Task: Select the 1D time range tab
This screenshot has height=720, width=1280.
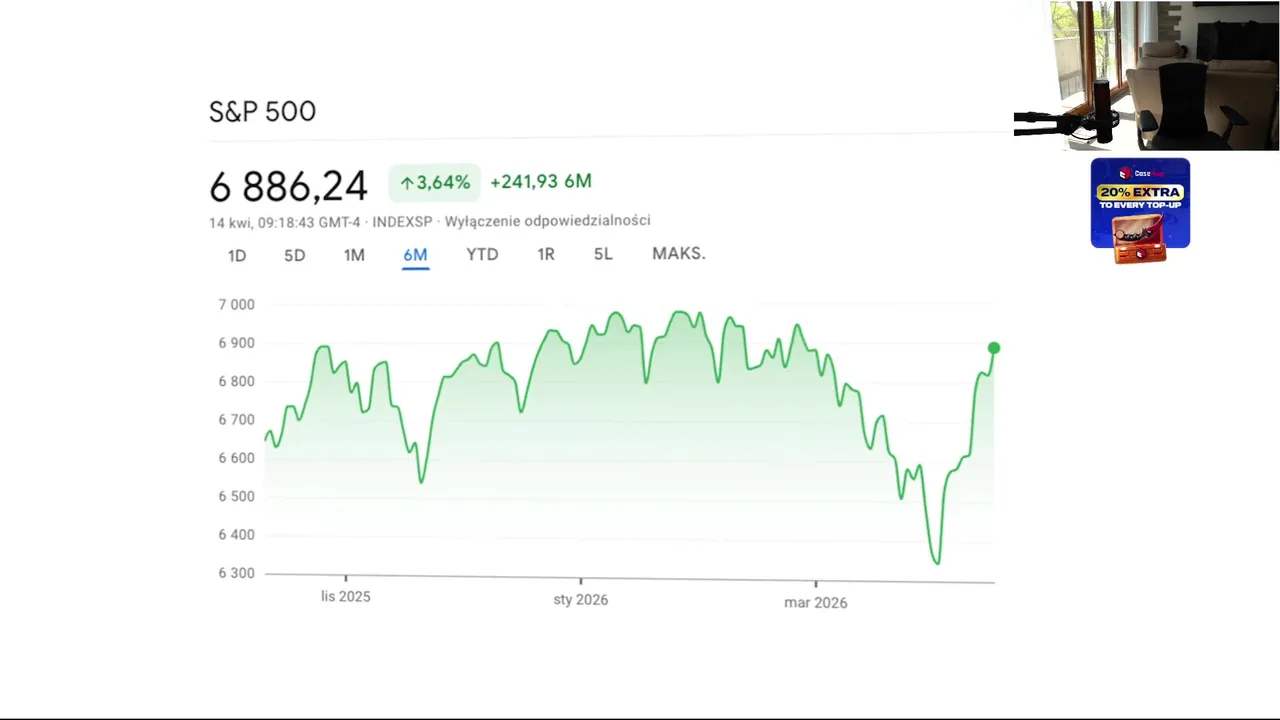Action: (x=237, y=255)
